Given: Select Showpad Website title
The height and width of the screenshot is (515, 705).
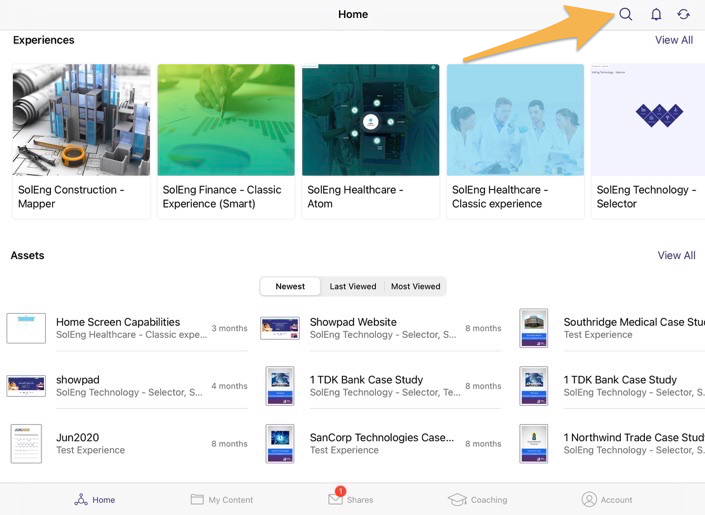Looking at the screenshot, I should point(353,322).
